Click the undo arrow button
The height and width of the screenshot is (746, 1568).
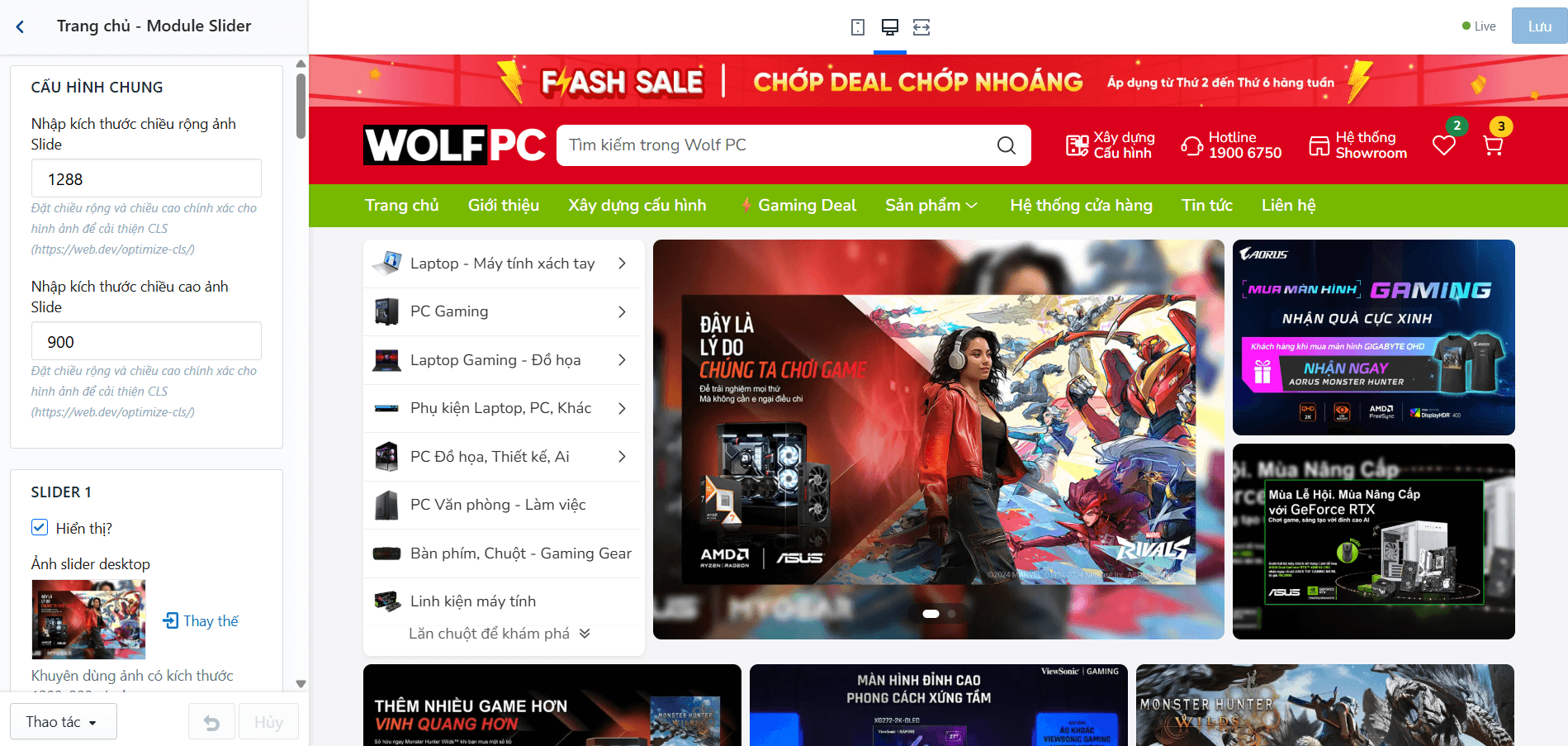(x=211, y=723)
